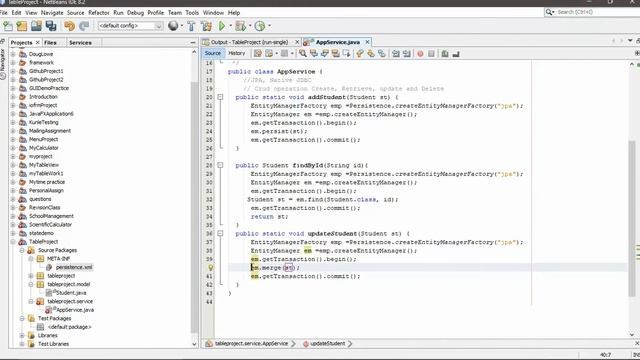Click the editor vertical scrollbar

pyautogui.click(x=632, y=219)
